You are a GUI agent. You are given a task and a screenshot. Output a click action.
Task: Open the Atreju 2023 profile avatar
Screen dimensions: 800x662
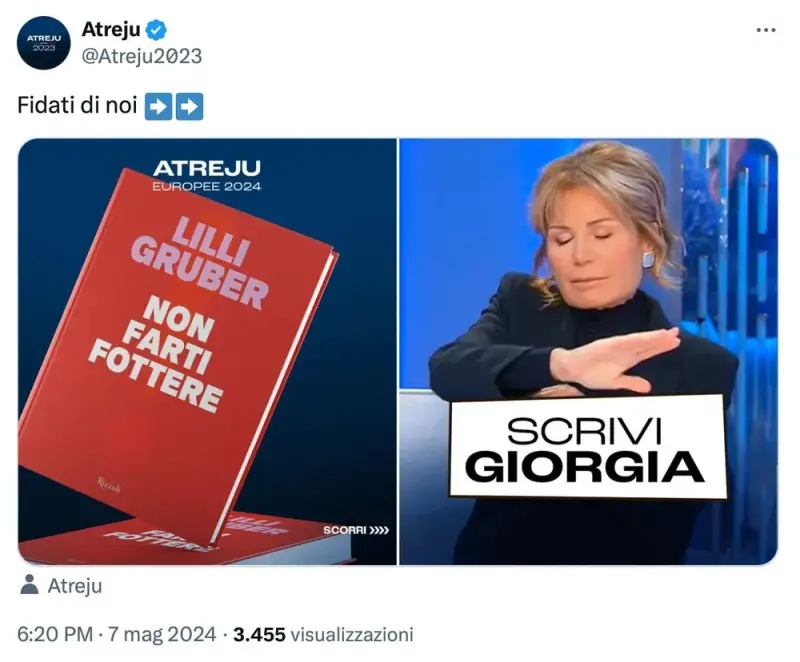point(43,43)
